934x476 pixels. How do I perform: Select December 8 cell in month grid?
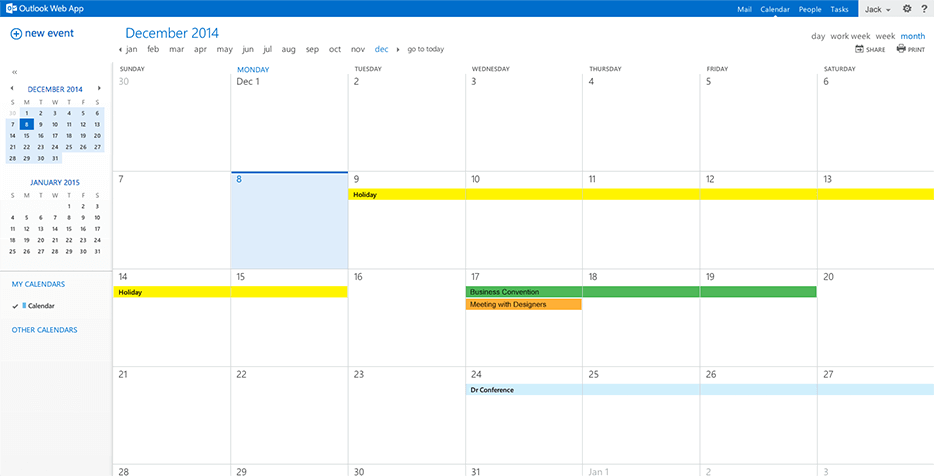click(289, 220)
